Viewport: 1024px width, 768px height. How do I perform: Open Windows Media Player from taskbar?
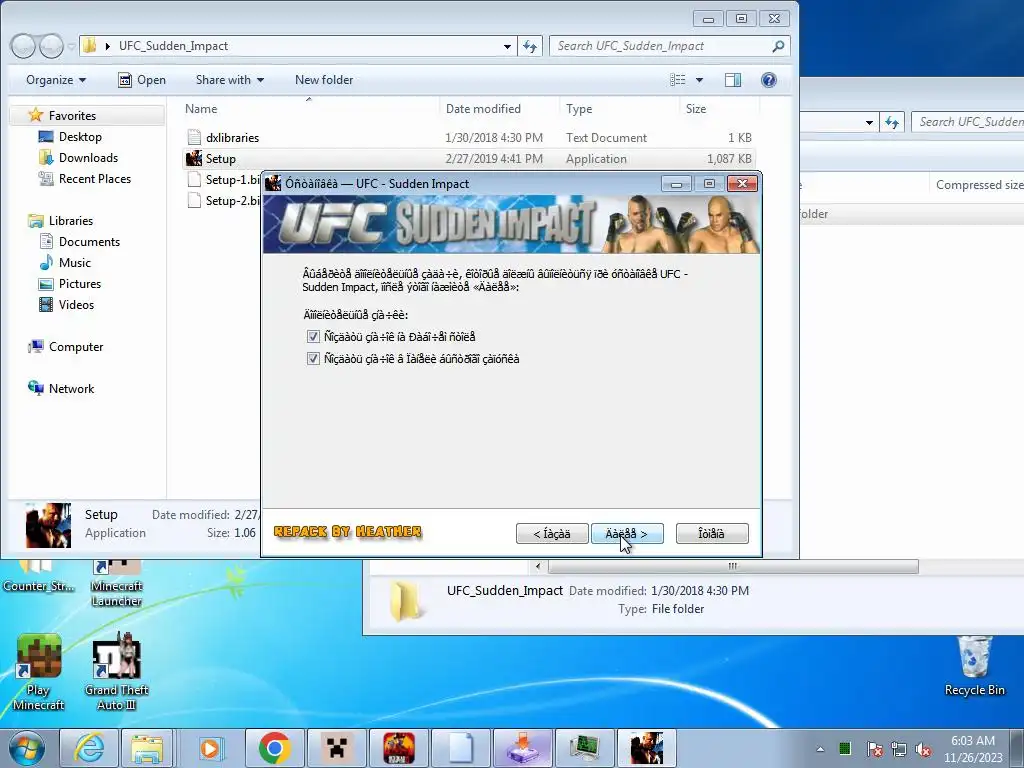click(x=210, y=748)
